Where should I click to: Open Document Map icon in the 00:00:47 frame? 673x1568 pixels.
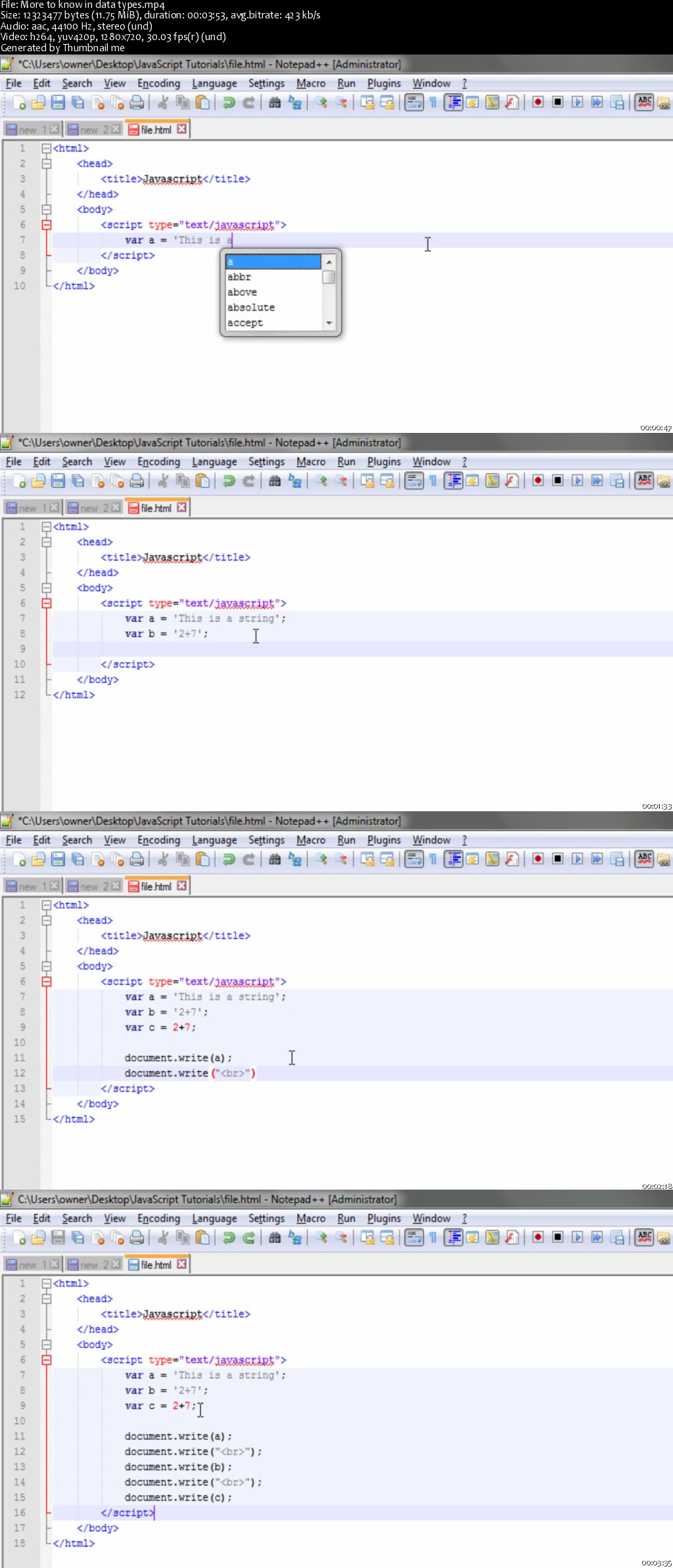(x=492, y=102)
